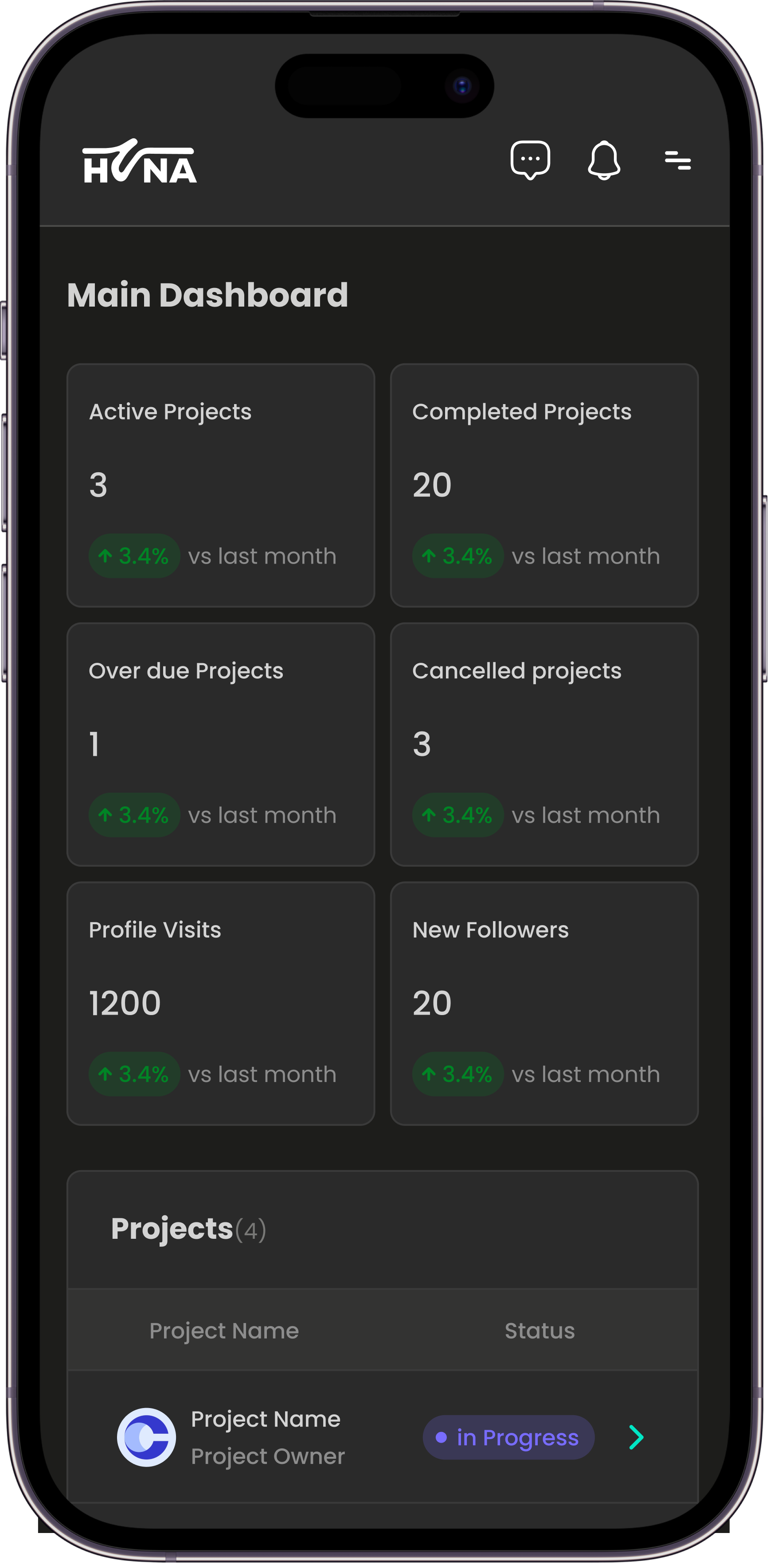Sort by Project Name column header

point(224,1331)
